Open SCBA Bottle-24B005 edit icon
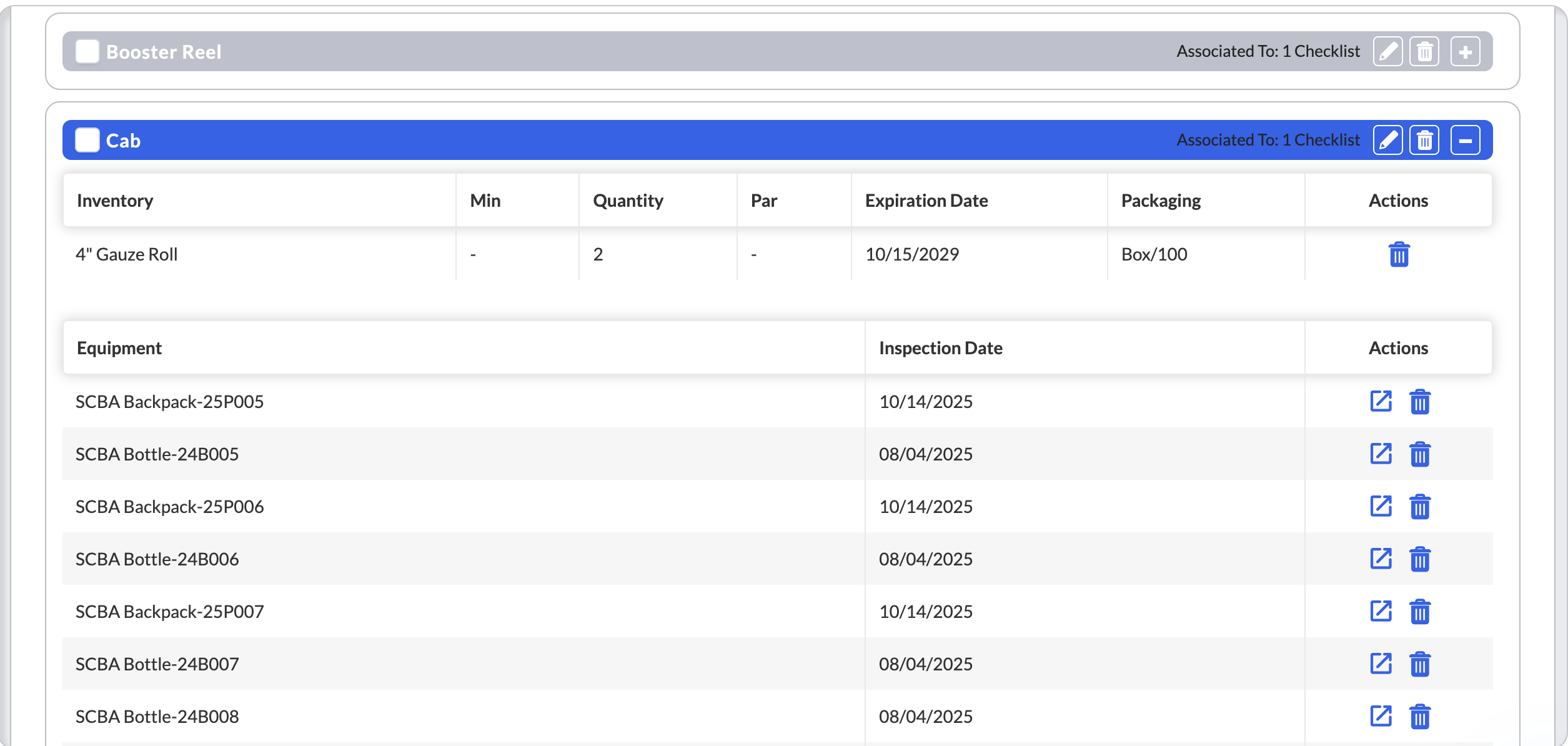The height and width of the screenshot is (746, 1568). pos(1381,454)
